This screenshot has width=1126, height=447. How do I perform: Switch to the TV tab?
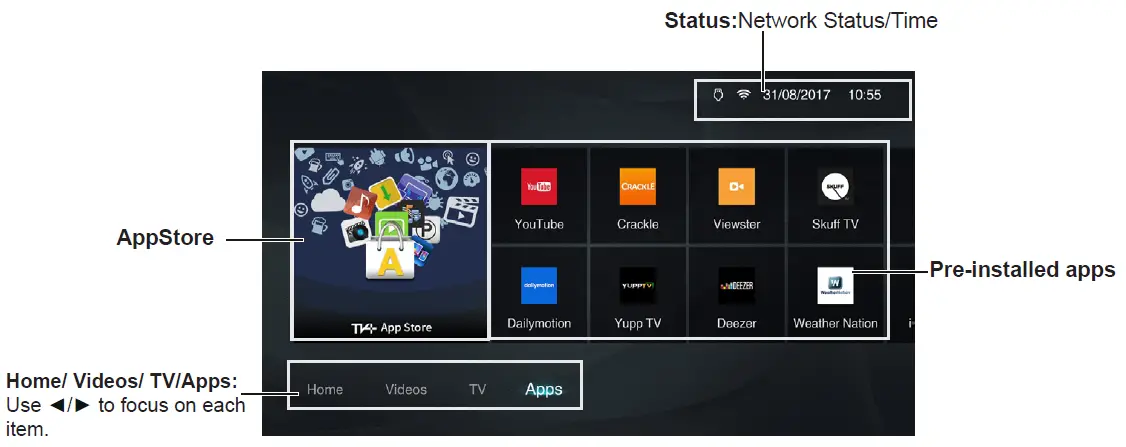coord(478,390)
